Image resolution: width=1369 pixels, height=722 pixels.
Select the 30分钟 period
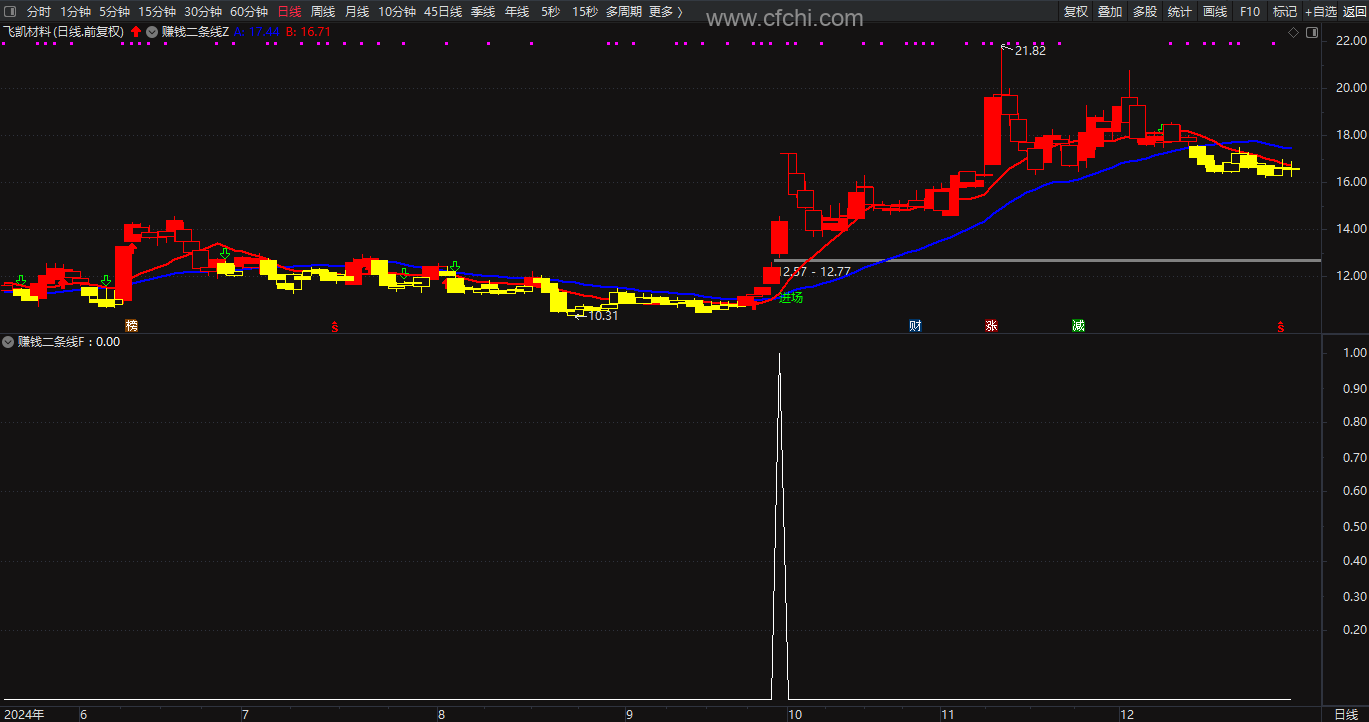(202, 12)
